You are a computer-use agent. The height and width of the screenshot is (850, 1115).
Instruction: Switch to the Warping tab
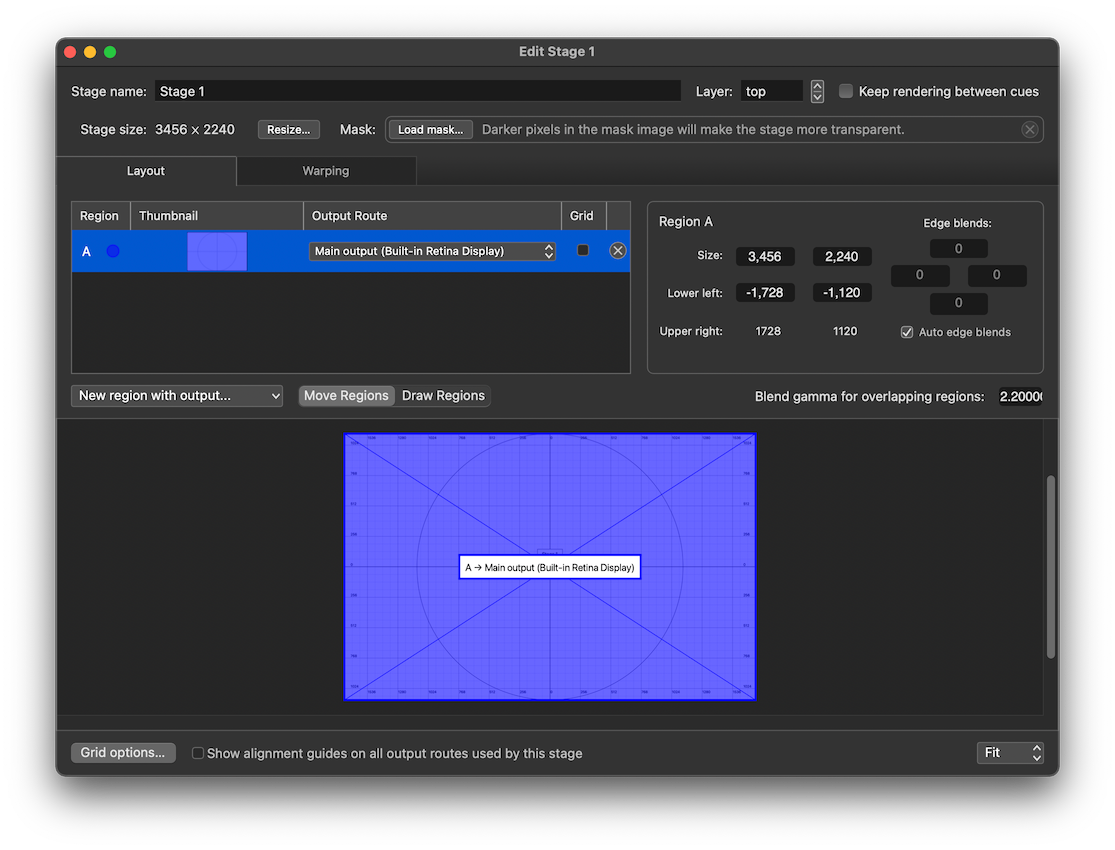pos(326,170)
